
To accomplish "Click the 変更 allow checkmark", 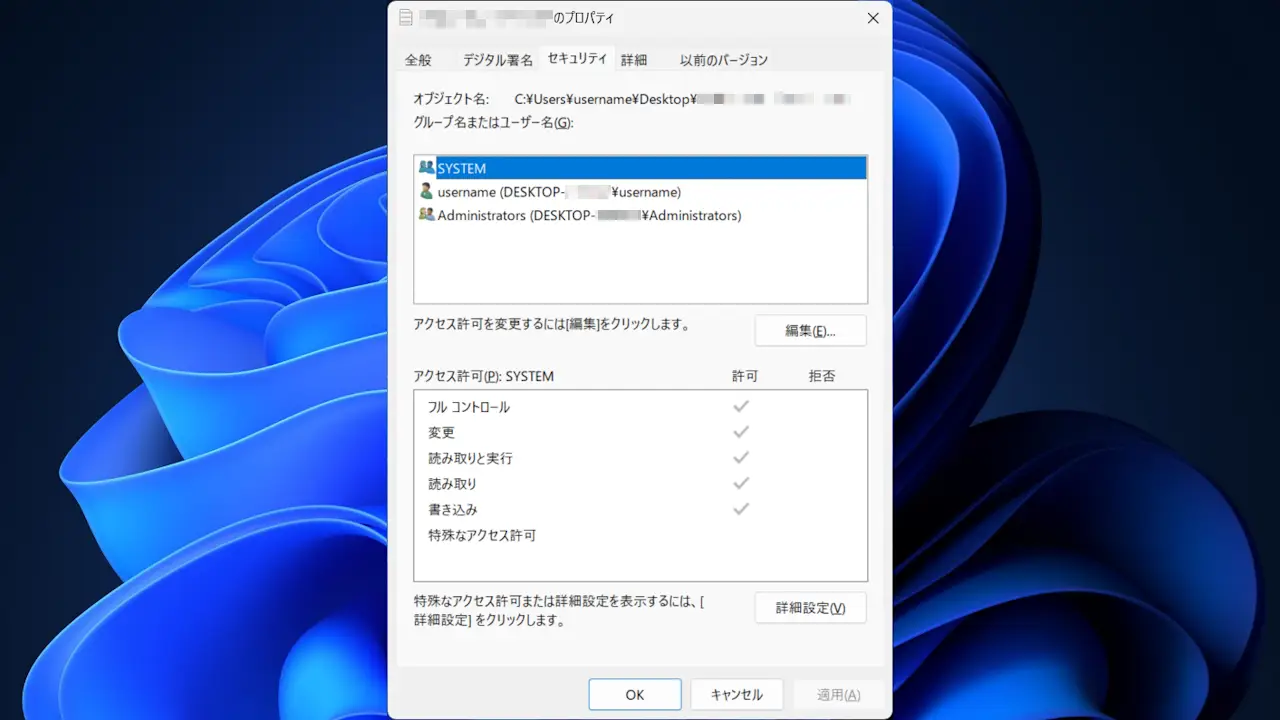I will [741, 432].
